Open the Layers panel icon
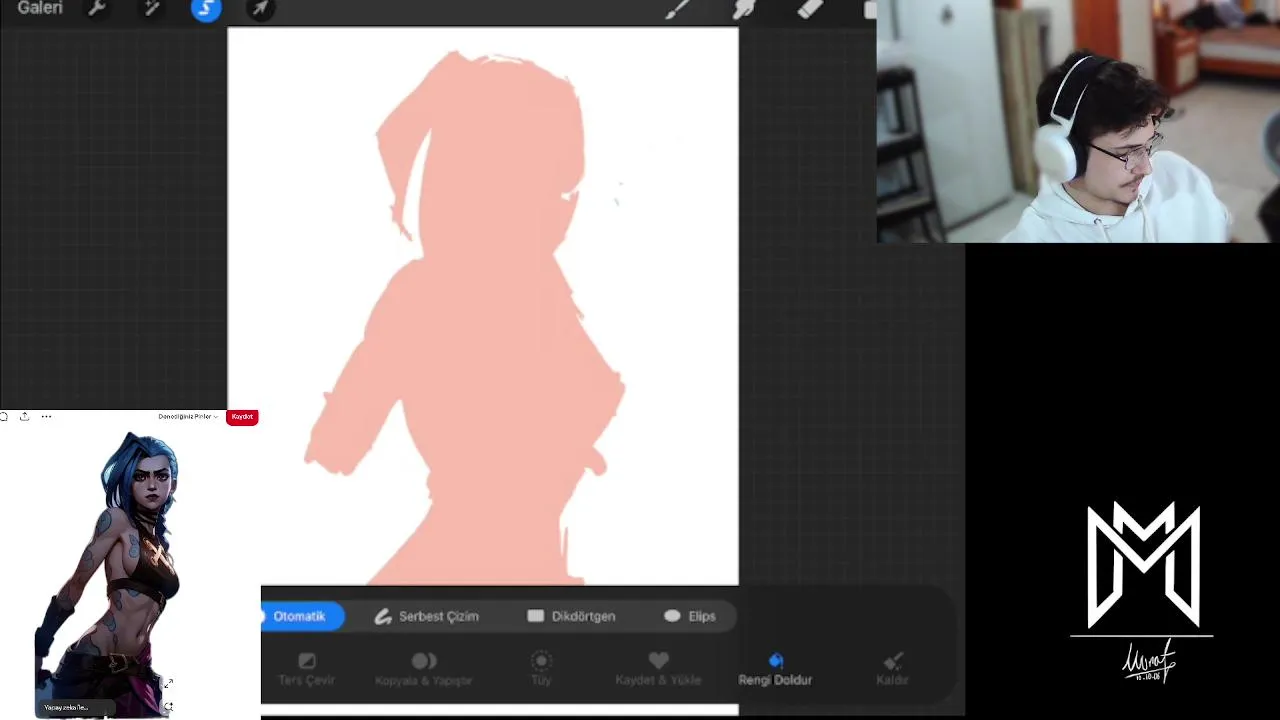 (x=869, y=9)
